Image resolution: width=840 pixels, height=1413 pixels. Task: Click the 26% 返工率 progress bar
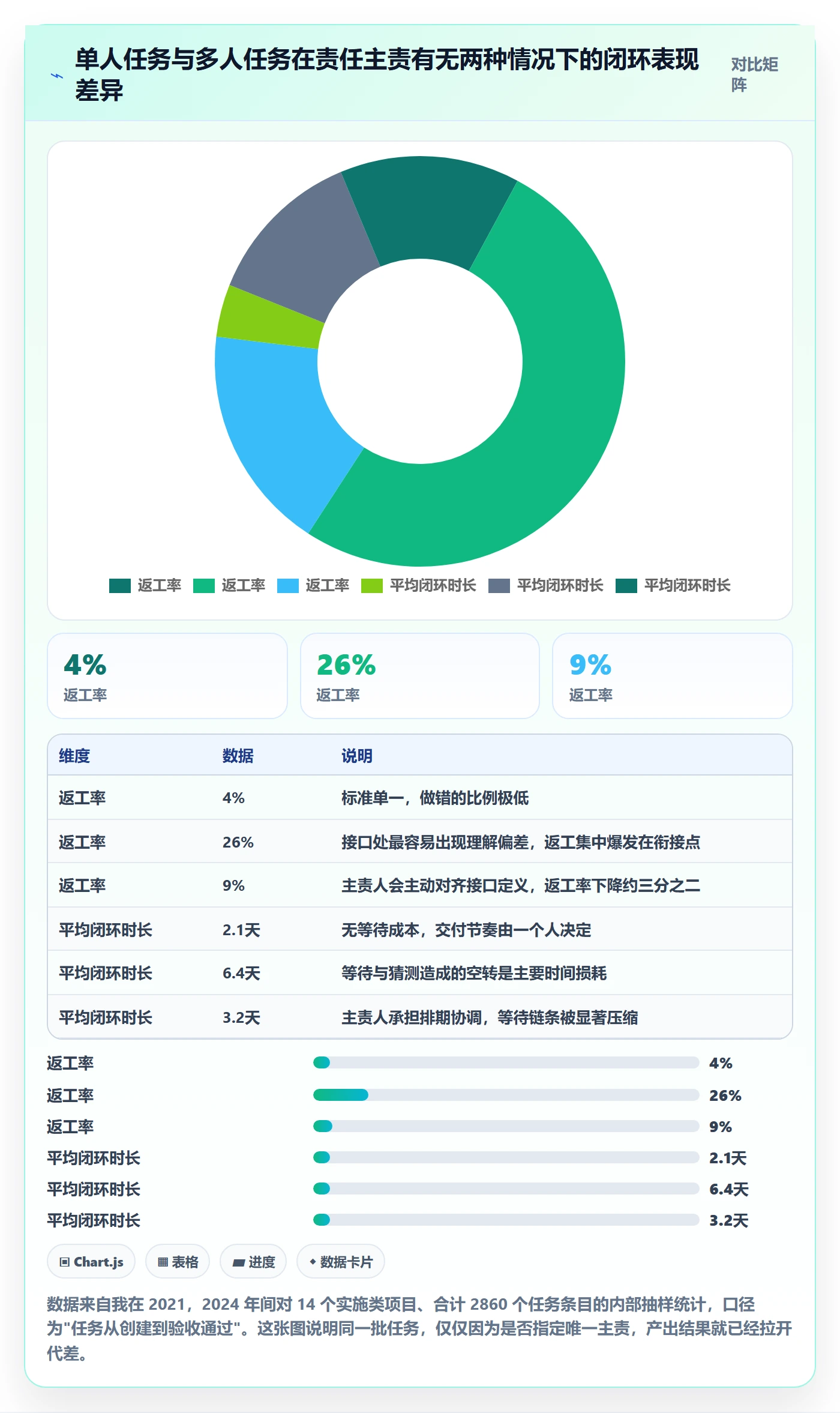coord(506,1095)
